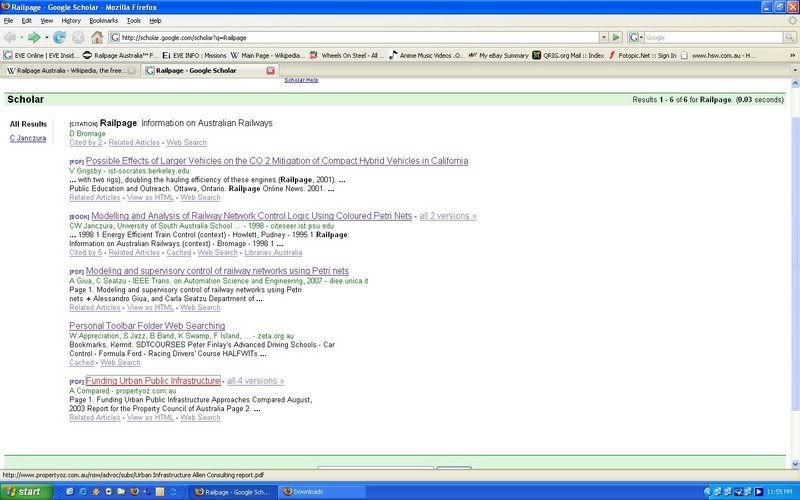Click the green Go arrow beside address bar

pyautogui.click(x=617, y=37)
